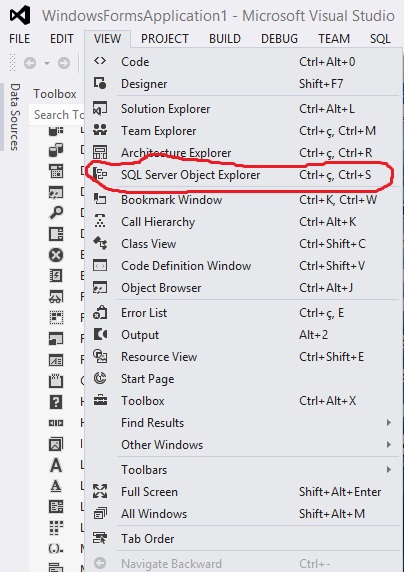
Task: Choose Class View menu entry
Action: tap(241, 243)
